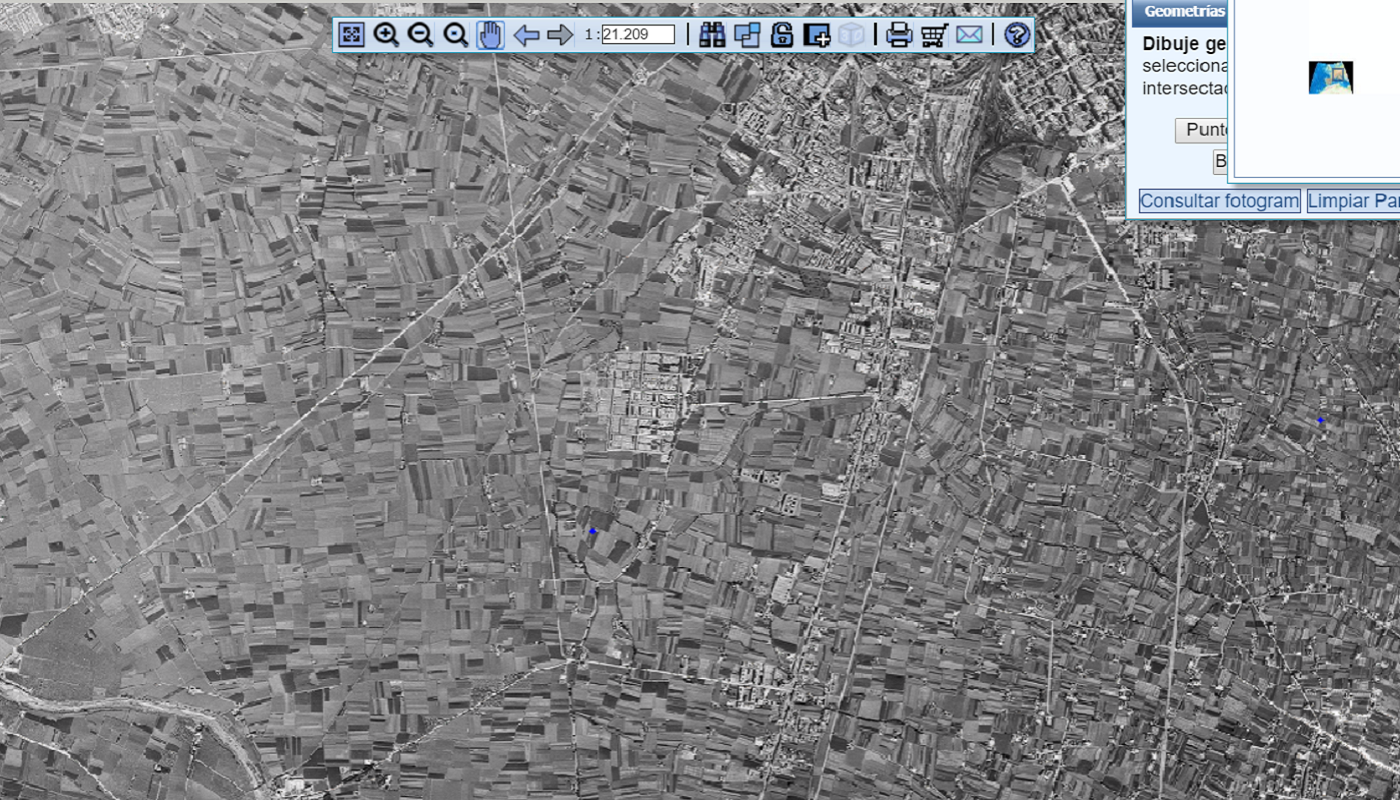The width and height of the screenshot is (1400, 800).
Task: Click the Consultar fotogram button
Action: coord(1219,201)
